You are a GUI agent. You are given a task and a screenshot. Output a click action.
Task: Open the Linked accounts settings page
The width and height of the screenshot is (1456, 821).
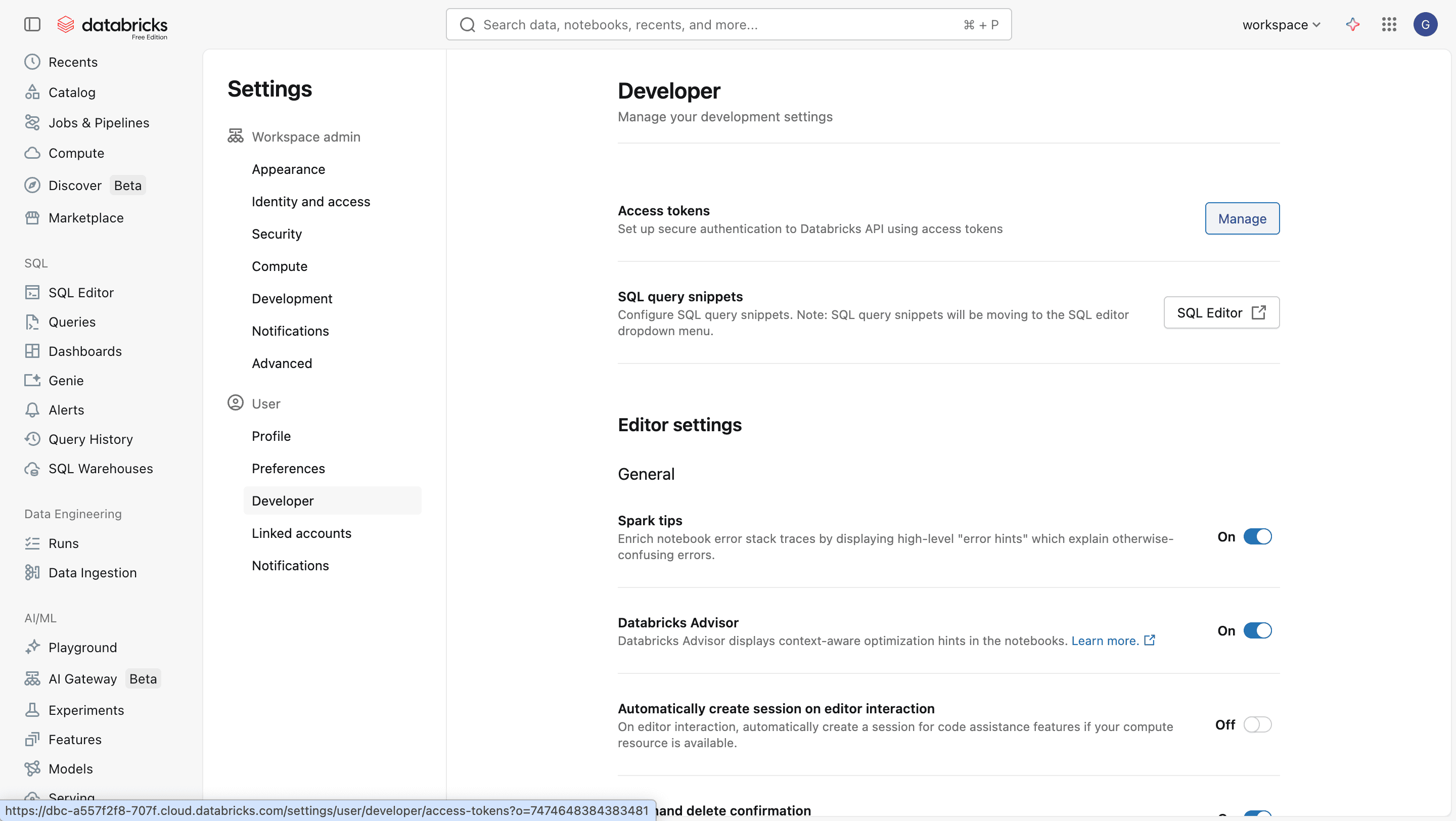click(301, 533)
